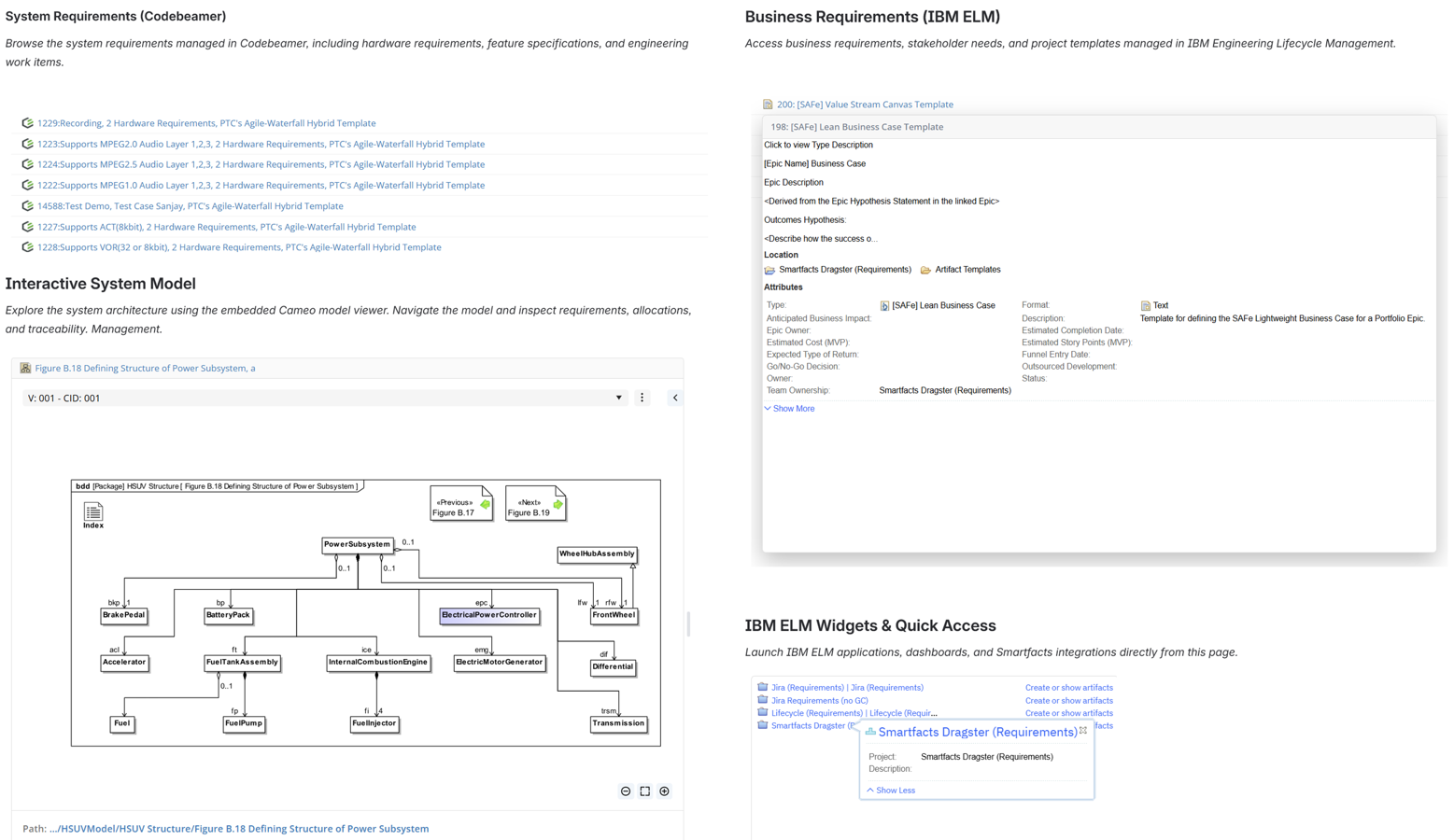Viewport: 1454px width, 840px height.
Task: Open the V: 001 - CID: 001 version dropdown
Action: click(x=325, y=398)
